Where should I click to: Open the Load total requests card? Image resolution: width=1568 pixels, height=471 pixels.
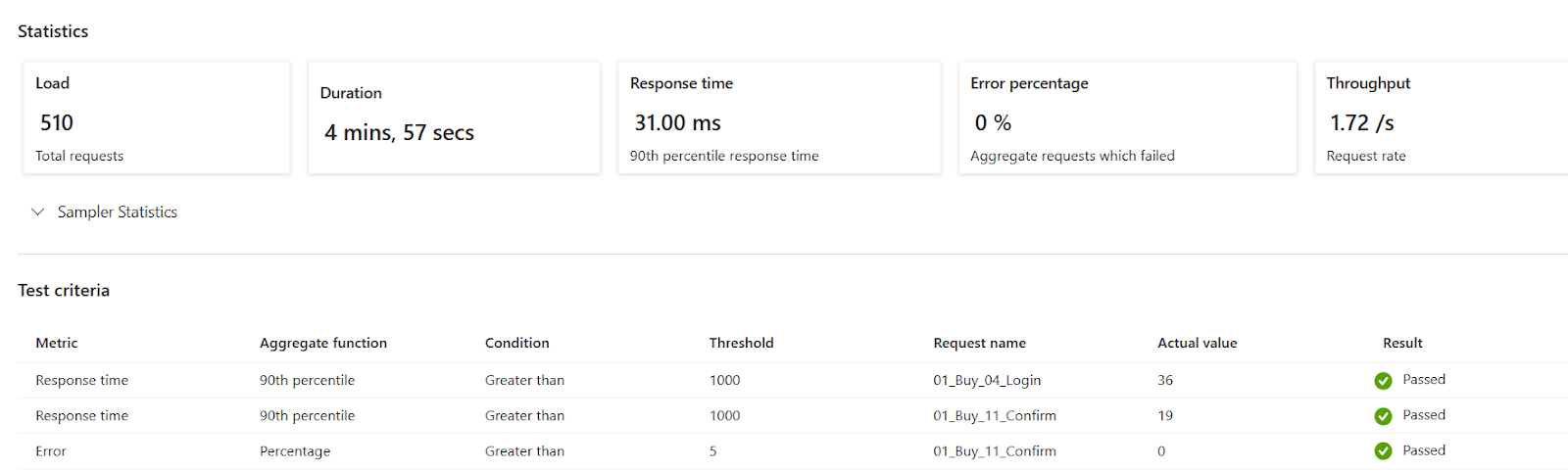(x=157, y=118)
